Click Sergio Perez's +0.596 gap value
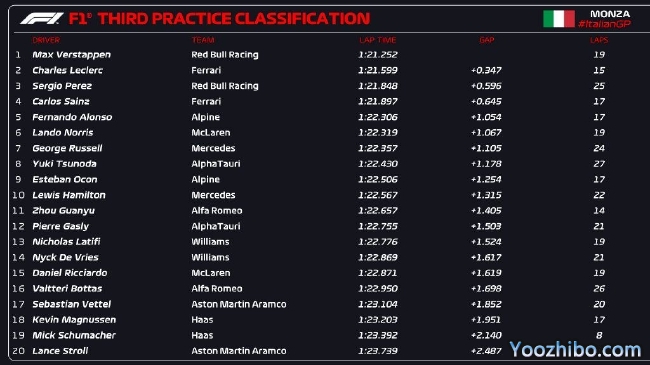 tap(486, 86)
